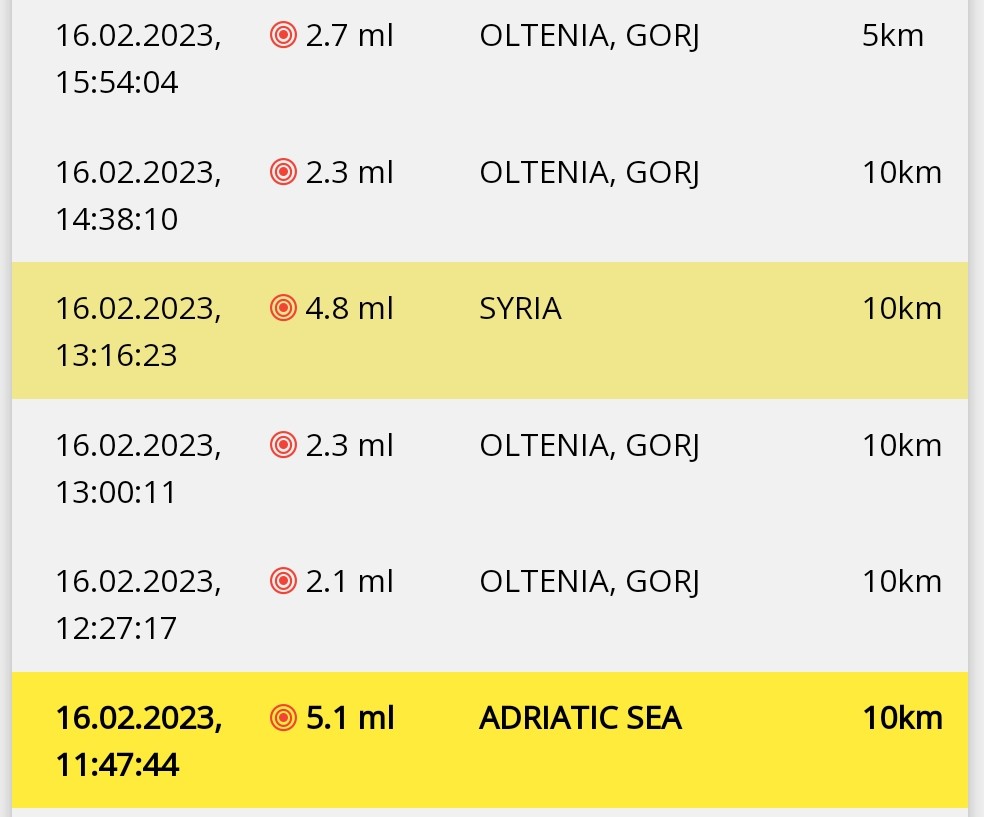The image size is (984, 817).
Task: Tap the epicenter icon next to 4.8 ml
Action: coord(284,308)
